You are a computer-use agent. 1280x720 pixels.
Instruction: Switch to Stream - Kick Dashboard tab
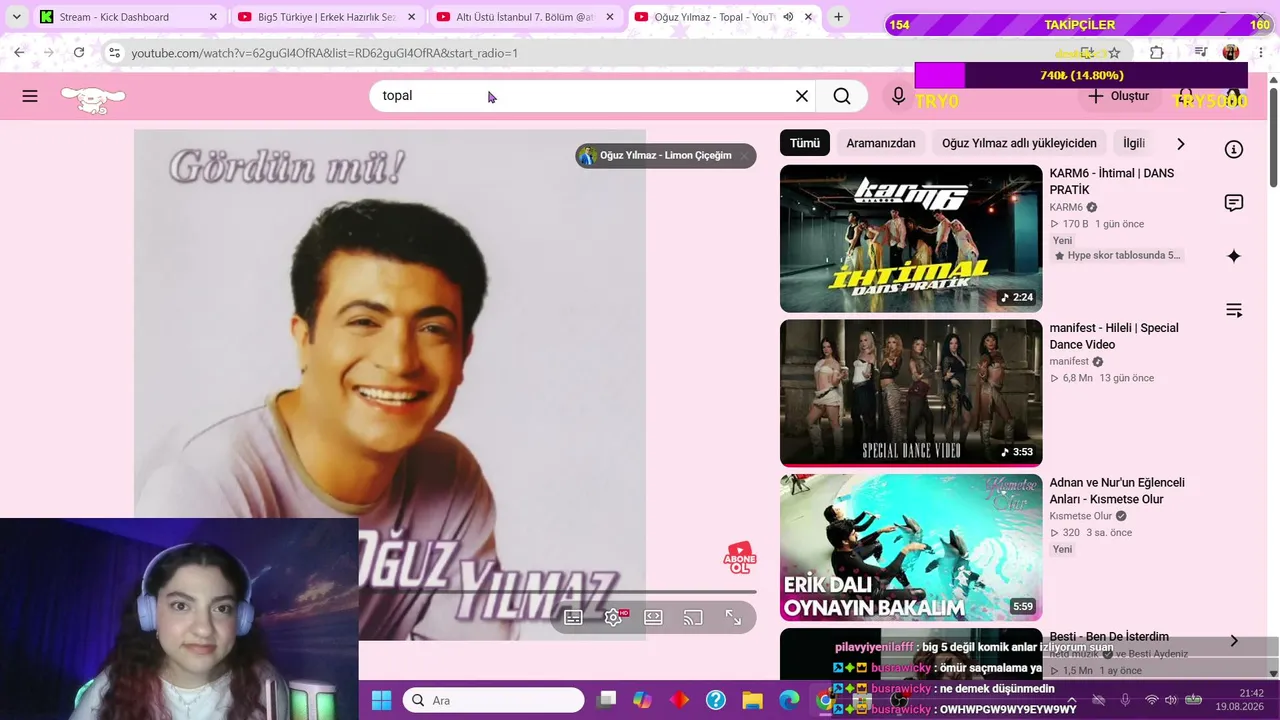128,17
